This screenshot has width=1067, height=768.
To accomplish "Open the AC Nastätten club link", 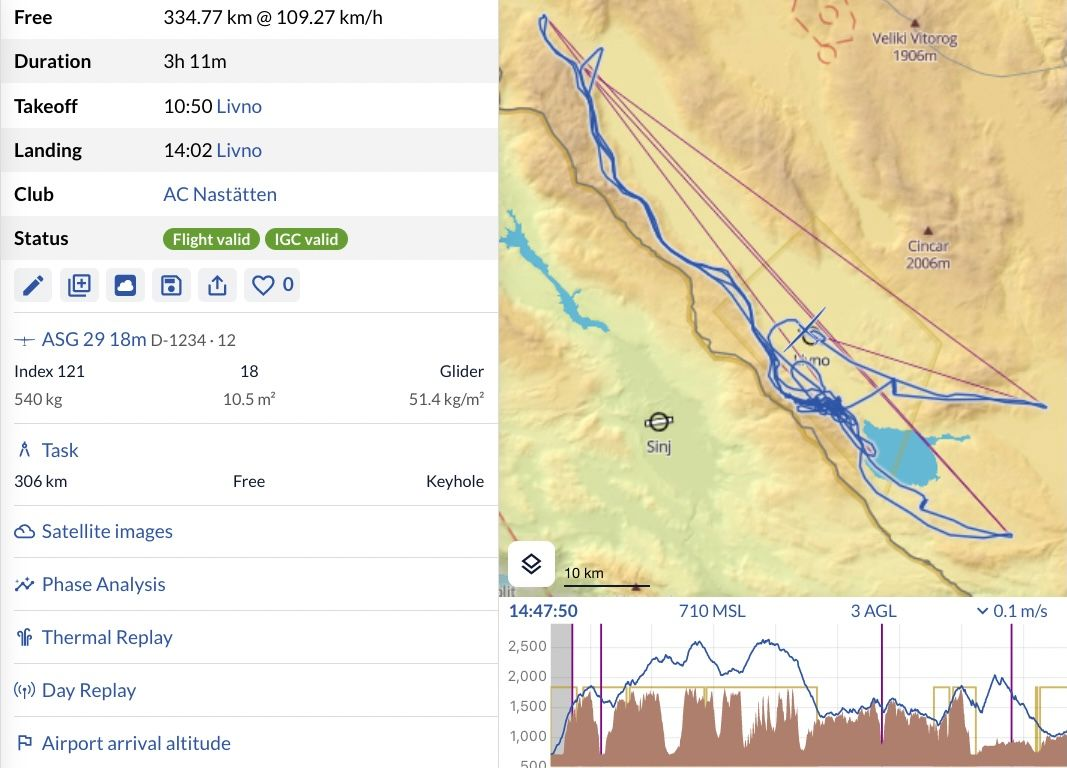I will point(220,195).
